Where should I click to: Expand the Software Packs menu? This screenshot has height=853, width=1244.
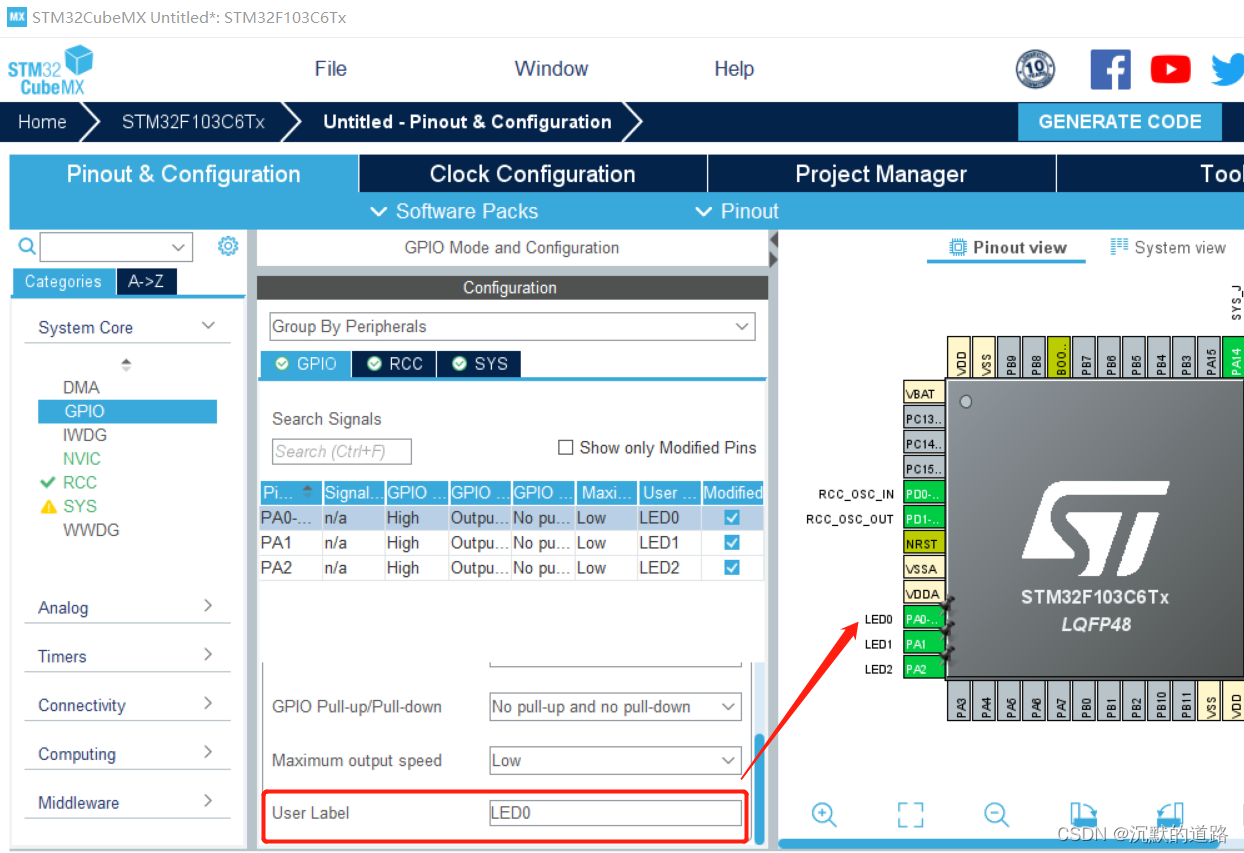454,211
